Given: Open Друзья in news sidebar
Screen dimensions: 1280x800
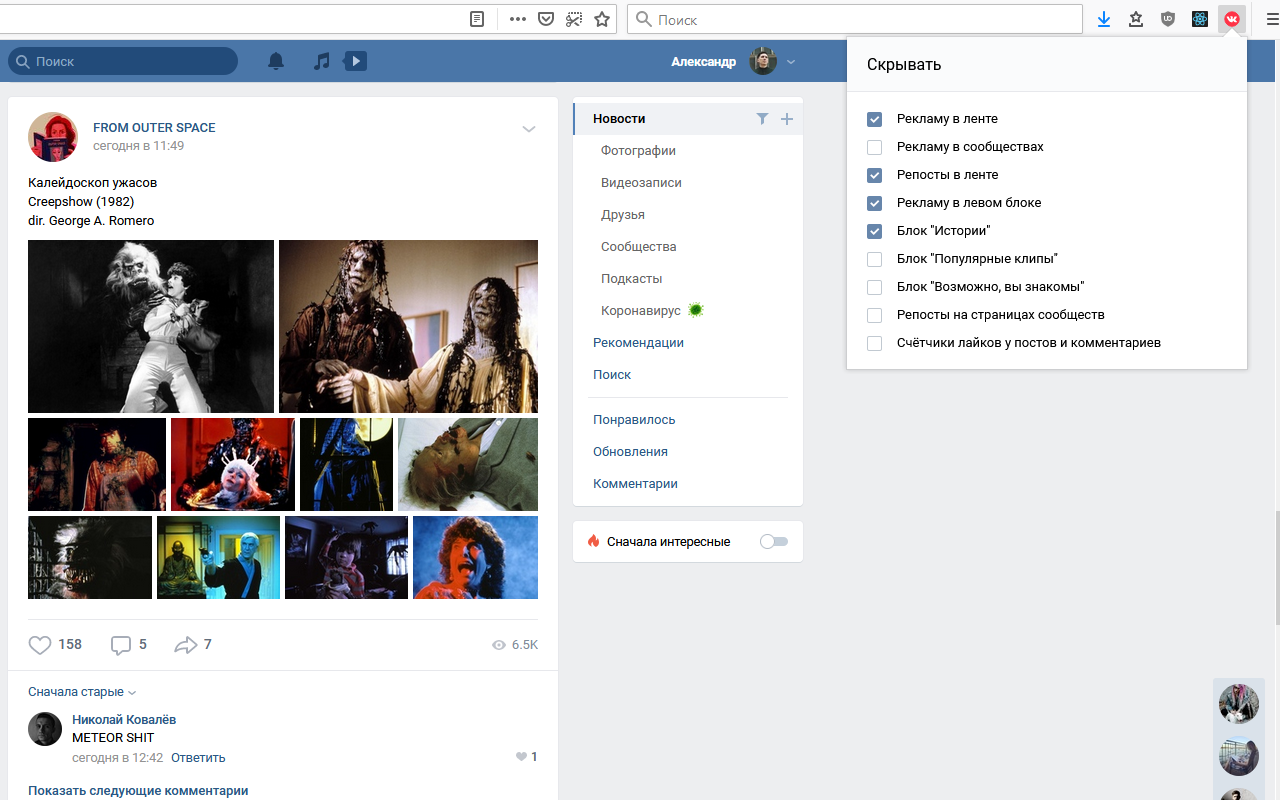Looking at the screenshot, I should (x=623, y=215).
